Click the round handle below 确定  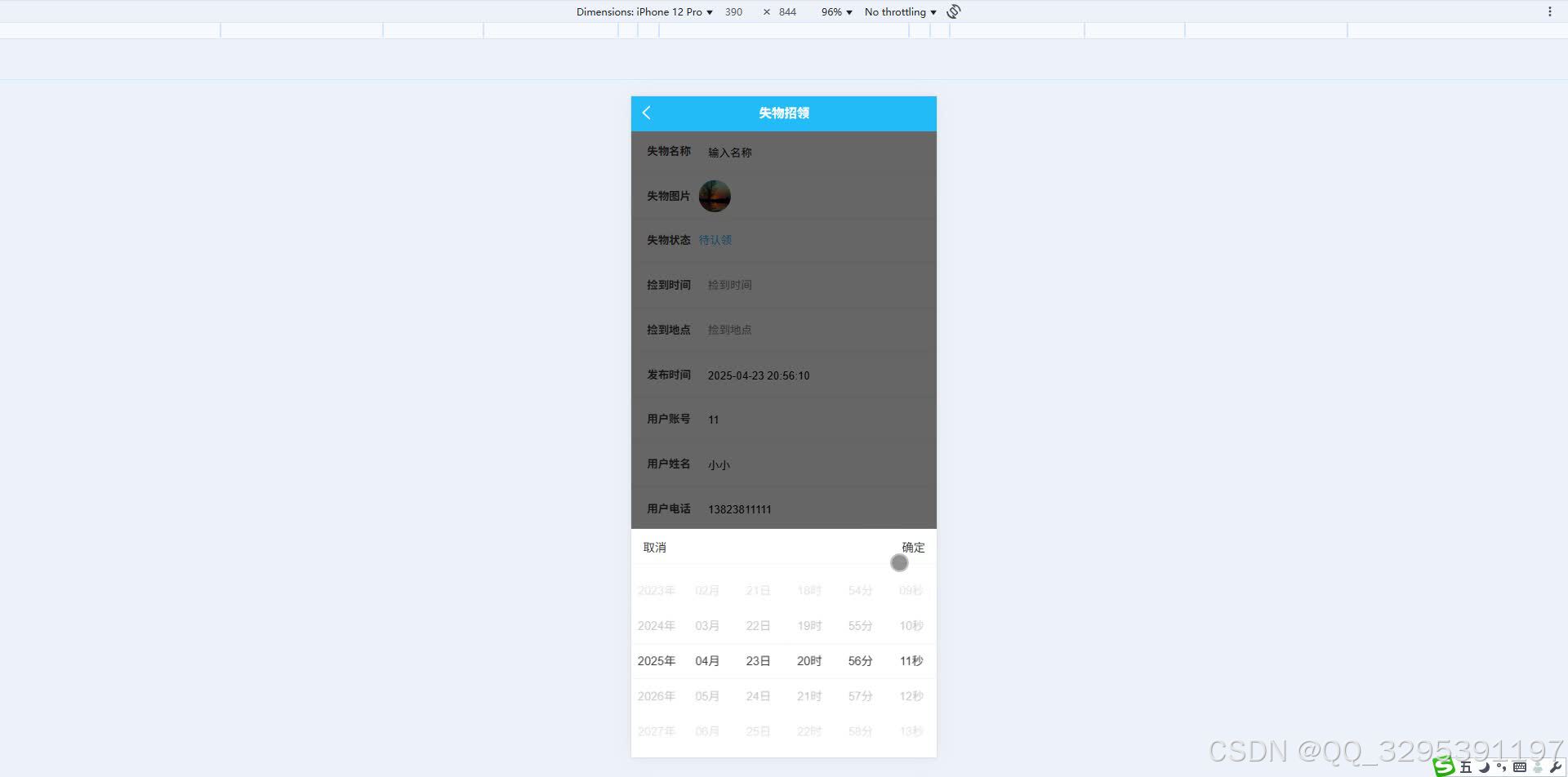(899, 562)
